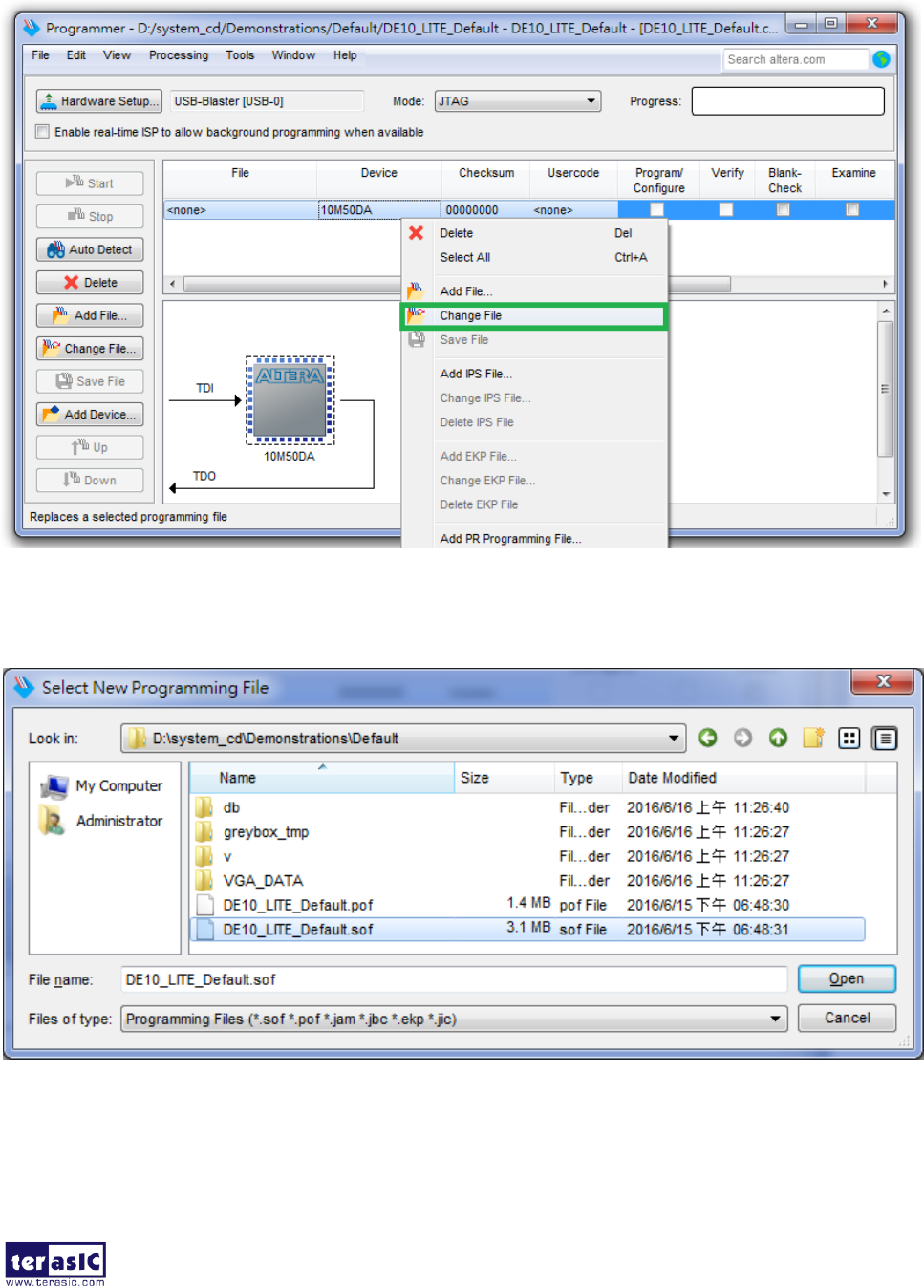Sort by the Size column header
Image resolution: width=924 pixels, height=1288 pixels.
(x=505, y=778)
